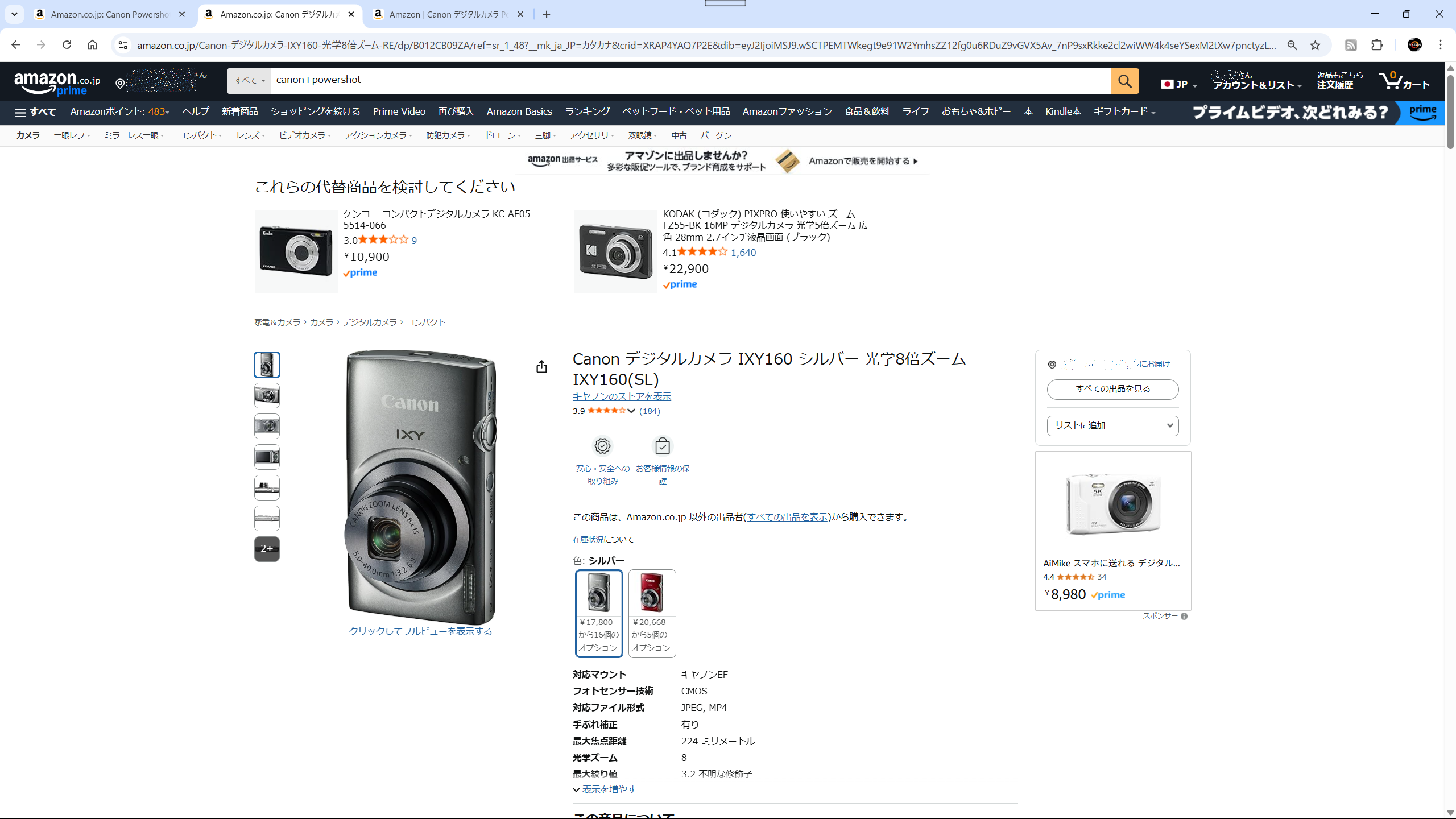Open the search category すべて dropdown
This screenshot has height=819, width=1456.
click(x=249, y=81)
